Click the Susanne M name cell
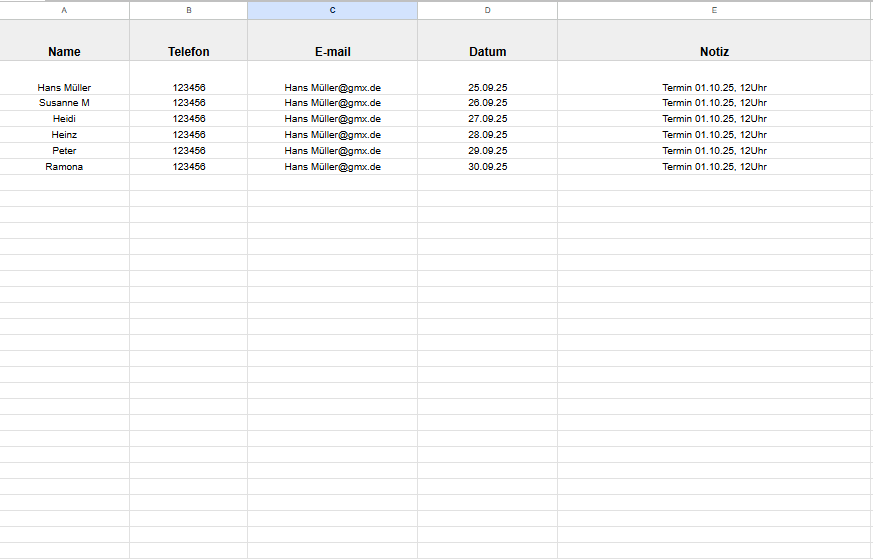Image resolution: width=873 pixels, height=559 pixels. point(64,102)
